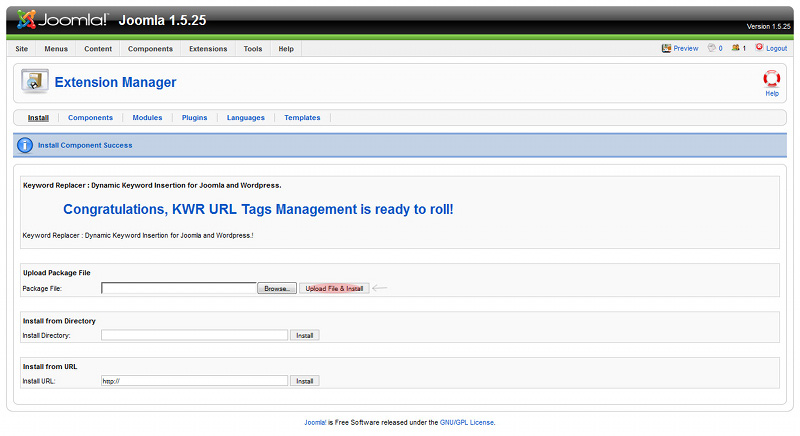Click Install button for Install URL
The image size is (800, 436).
pyautogui.click(x=305, y=381)
